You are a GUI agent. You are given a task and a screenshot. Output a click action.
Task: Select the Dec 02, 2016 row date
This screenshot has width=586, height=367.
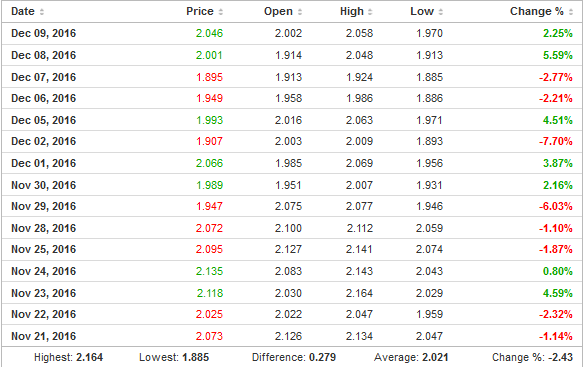[x=44, y=141]
